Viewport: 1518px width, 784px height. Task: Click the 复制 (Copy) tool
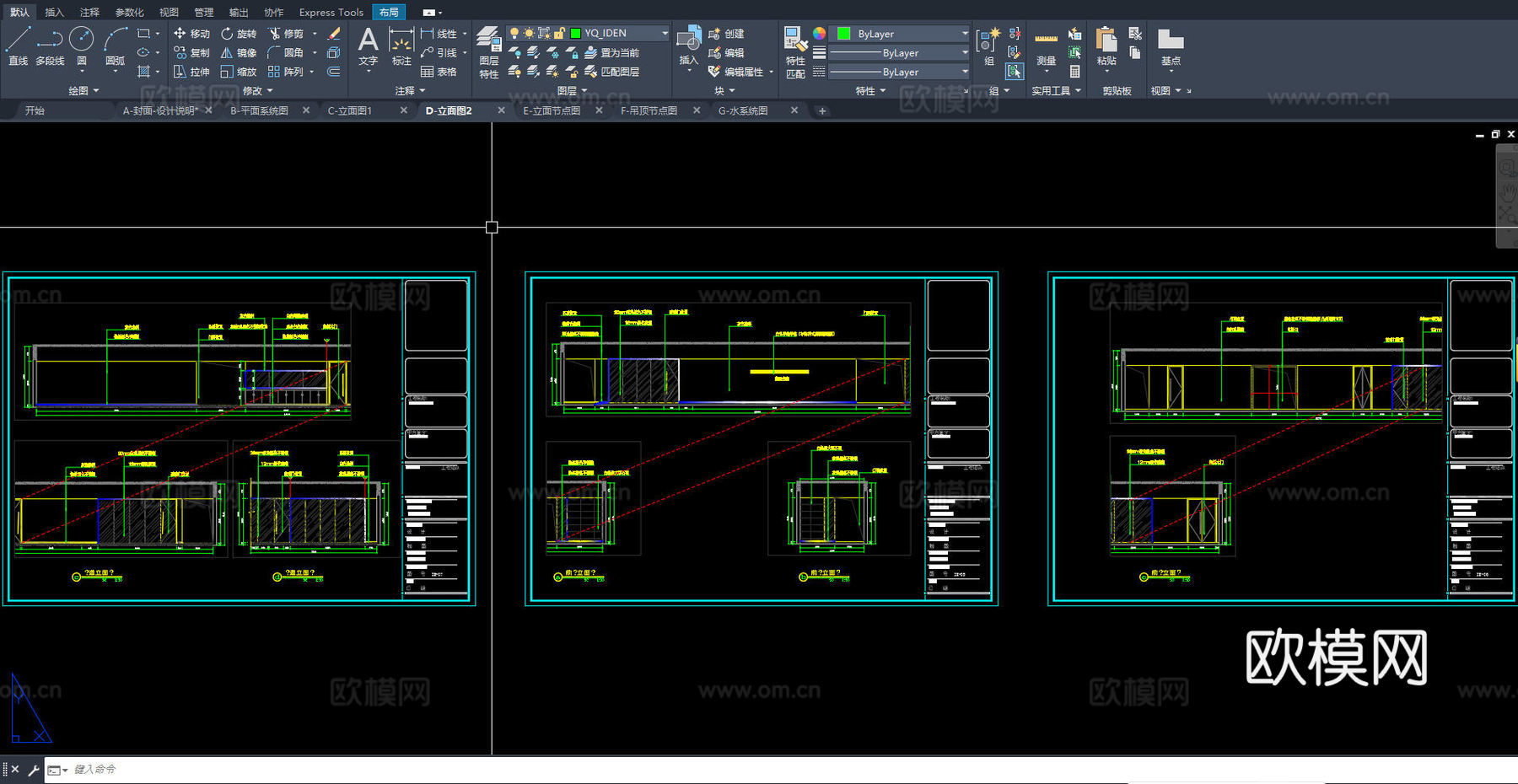click(x=191, y=52)
